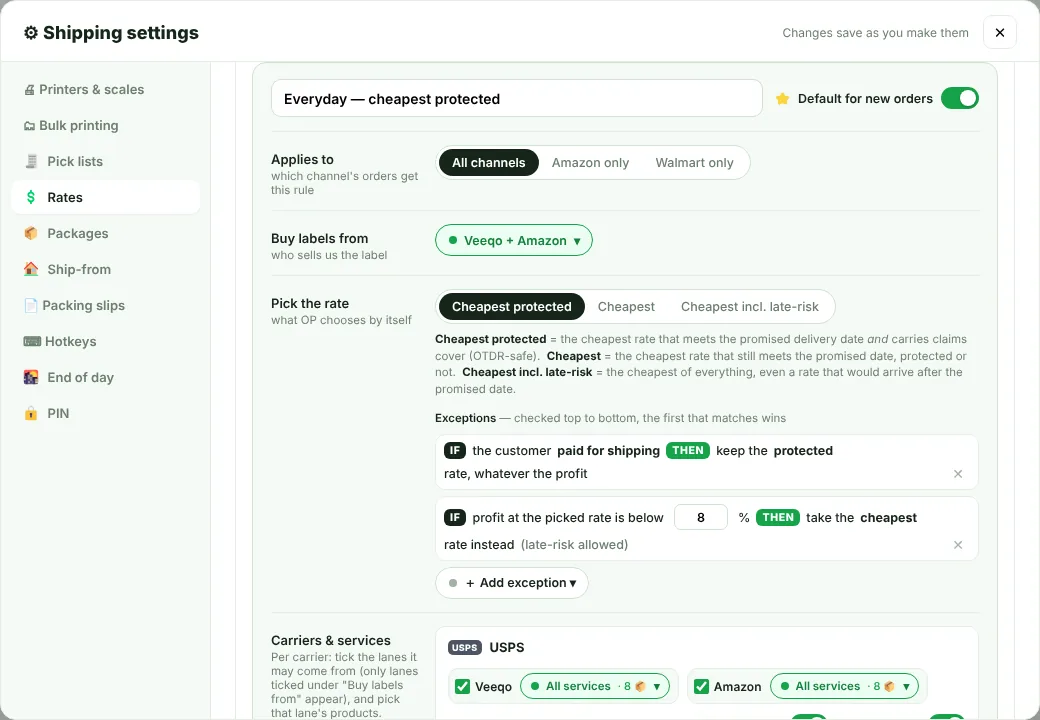Click the Packing slips page icon
The image size is (1040, 720).
click(x=31, y=305)
